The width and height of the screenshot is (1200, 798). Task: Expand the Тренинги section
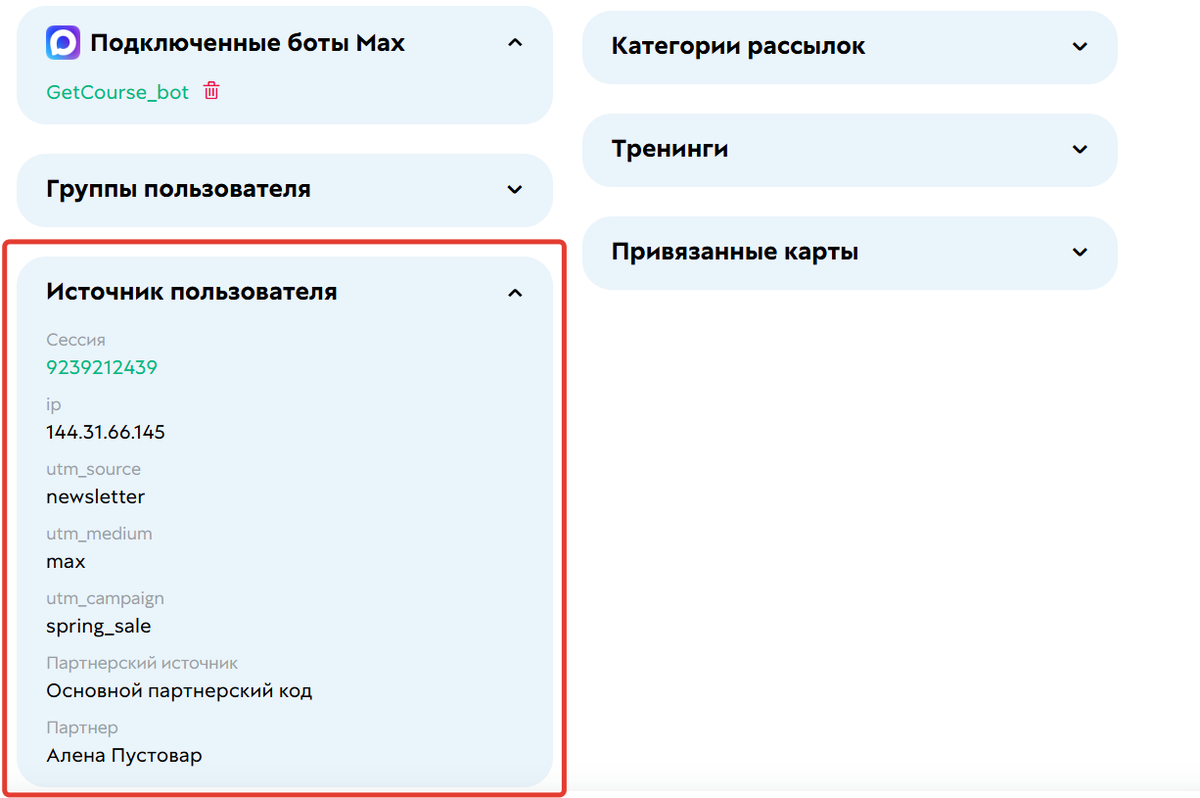(x=1080, y=149)
